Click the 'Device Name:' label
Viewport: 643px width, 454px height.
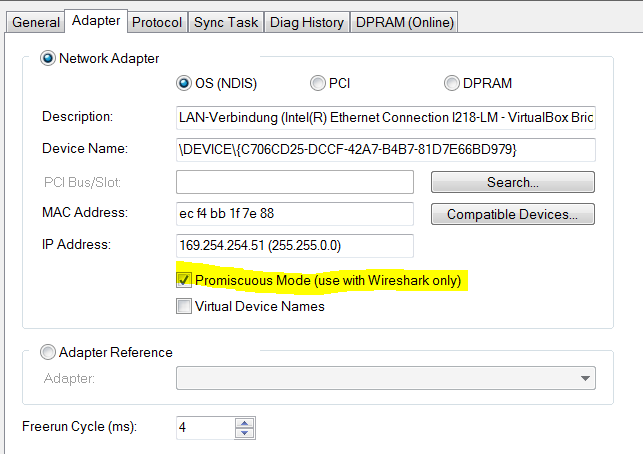tap(85, 148)
